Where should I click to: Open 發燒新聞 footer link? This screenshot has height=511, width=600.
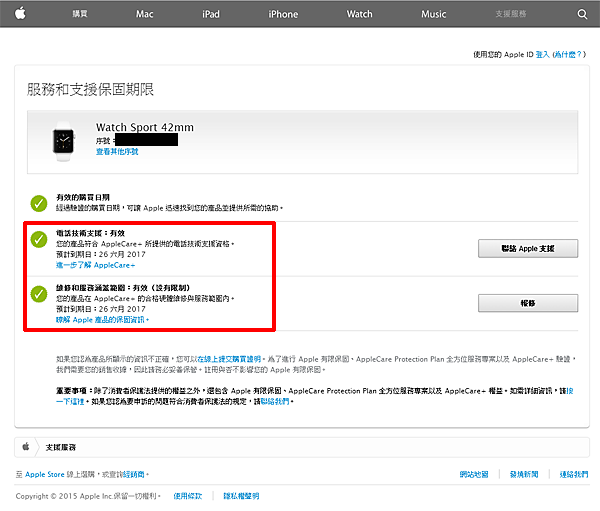click(x=524, y=474)
